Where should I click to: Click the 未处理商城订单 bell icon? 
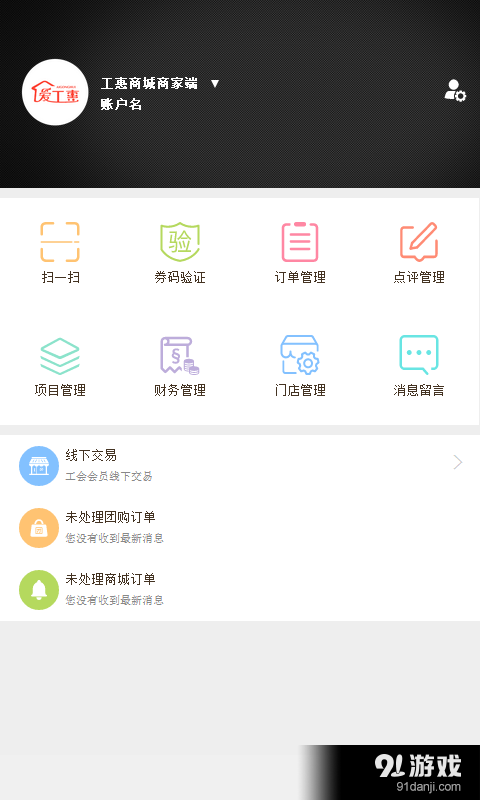39,590
